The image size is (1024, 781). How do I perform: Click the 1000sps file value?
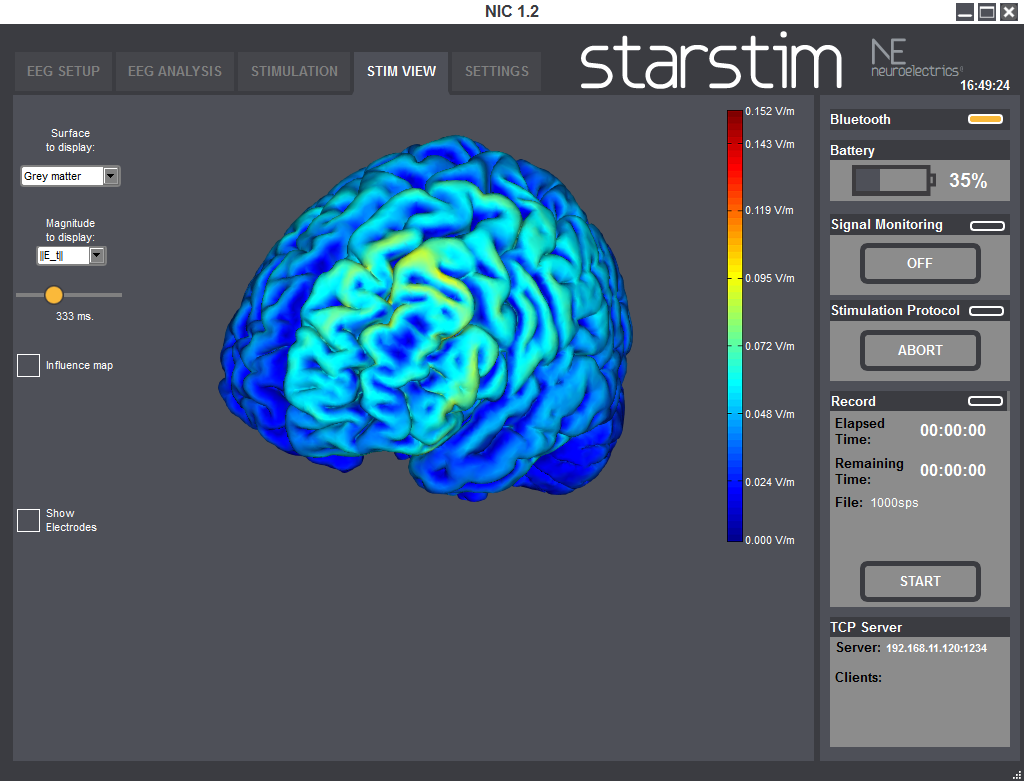coord(894,503)
